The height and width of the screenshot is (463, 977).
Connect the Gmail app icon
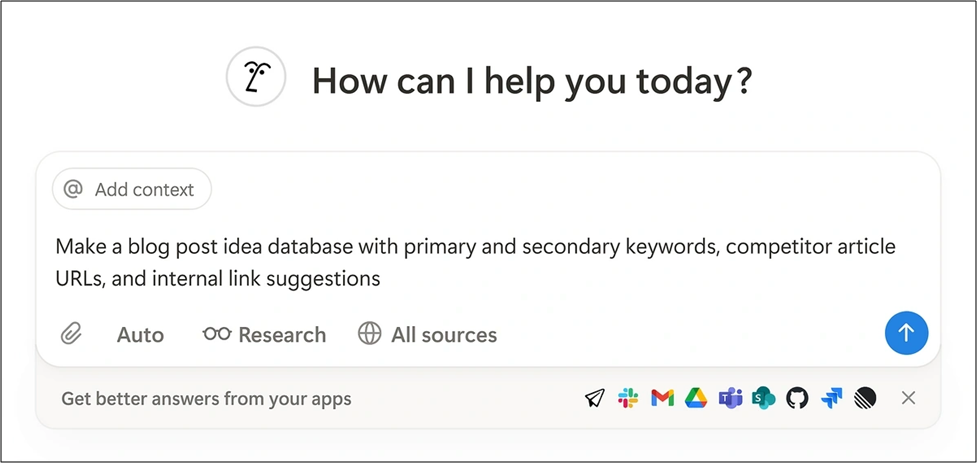click(x=662, y=399)
